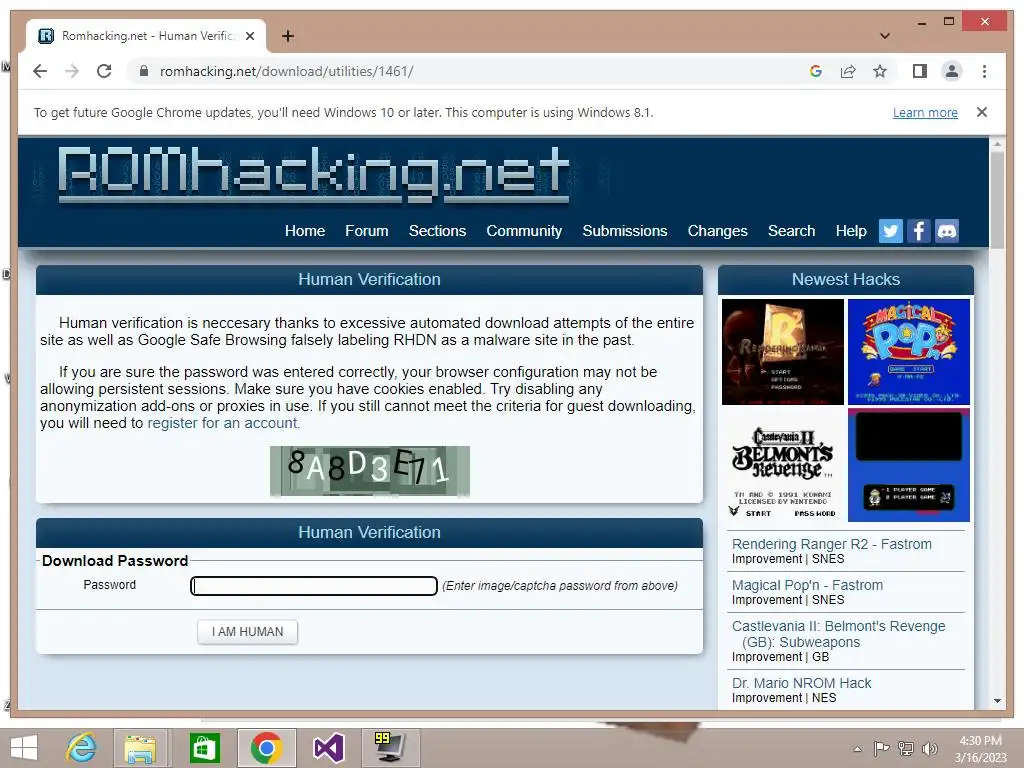The image size is (1024, 768).
Task: Go back using the browser back arrow
Action: (x=40, y=71)
